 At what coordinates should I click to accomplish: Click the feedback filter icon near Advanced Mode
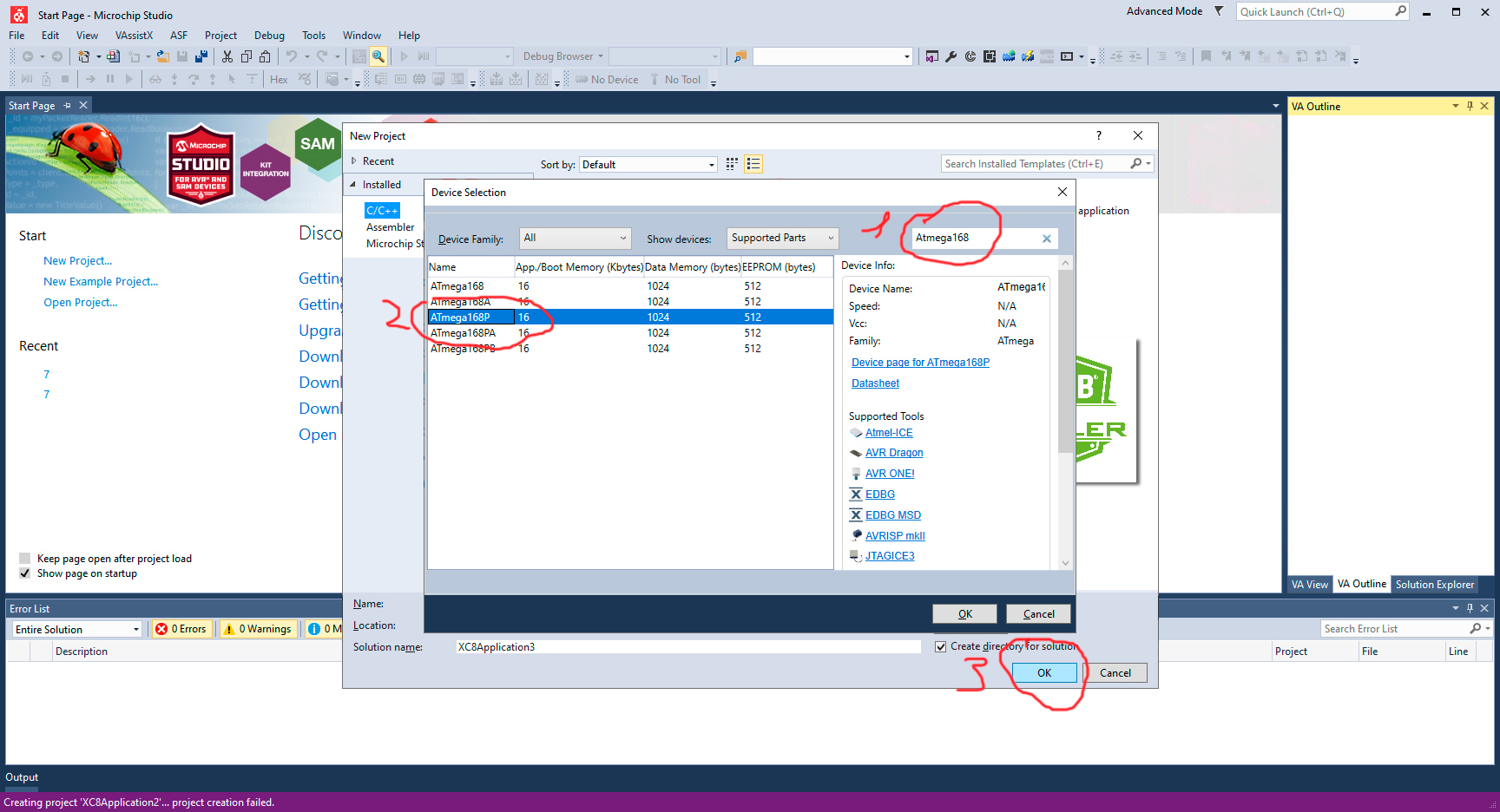coord(1219,11)
